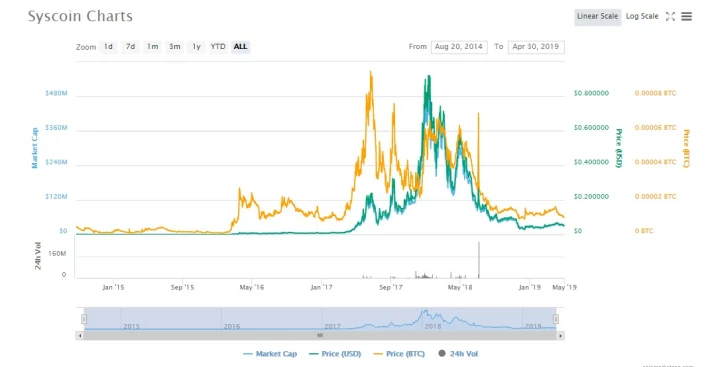Click the Syscoin Charts heading
Viewport: 710px width, 367px height.
[80, 16]
